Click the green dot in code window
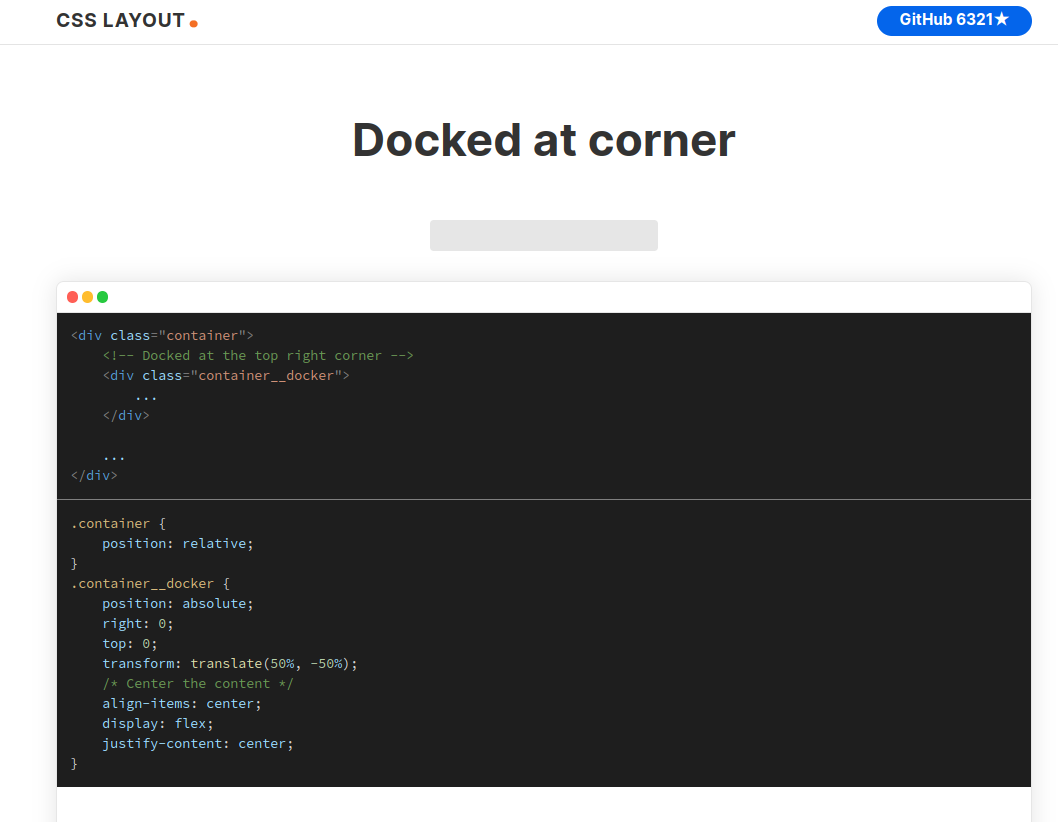 pos(103,297)
